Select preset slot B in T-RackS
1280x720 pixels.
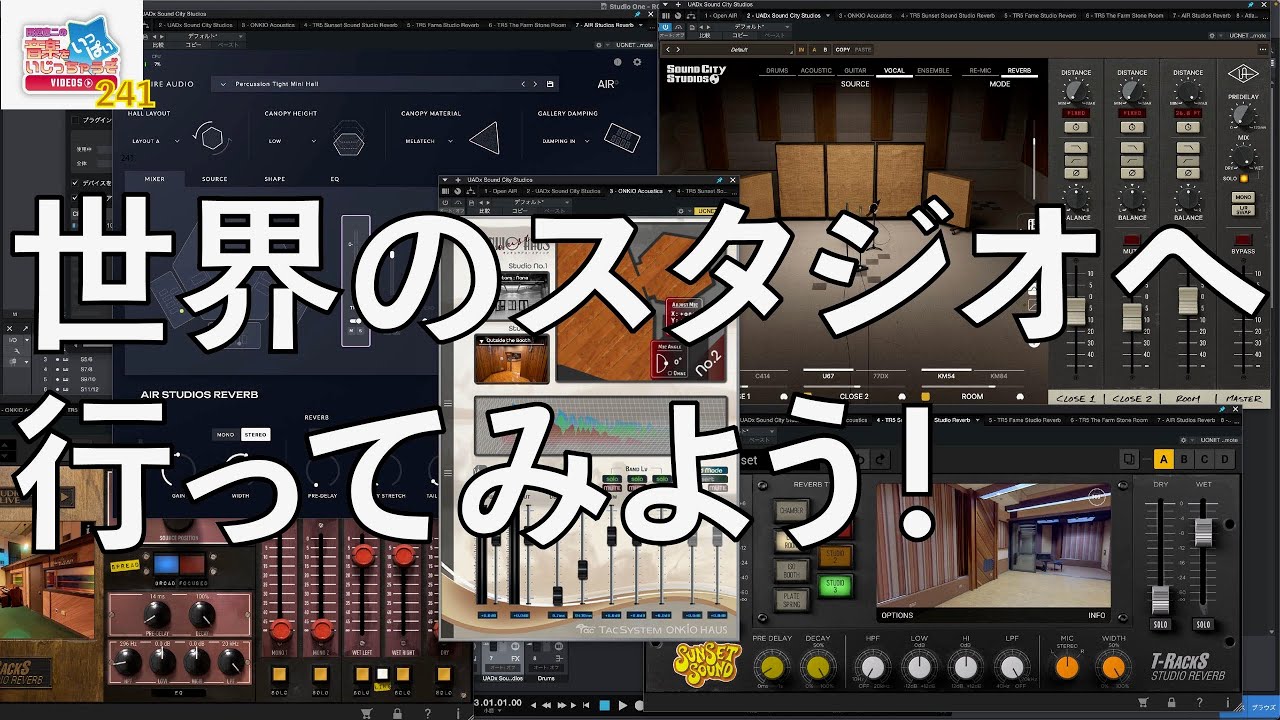[1183, 459]
